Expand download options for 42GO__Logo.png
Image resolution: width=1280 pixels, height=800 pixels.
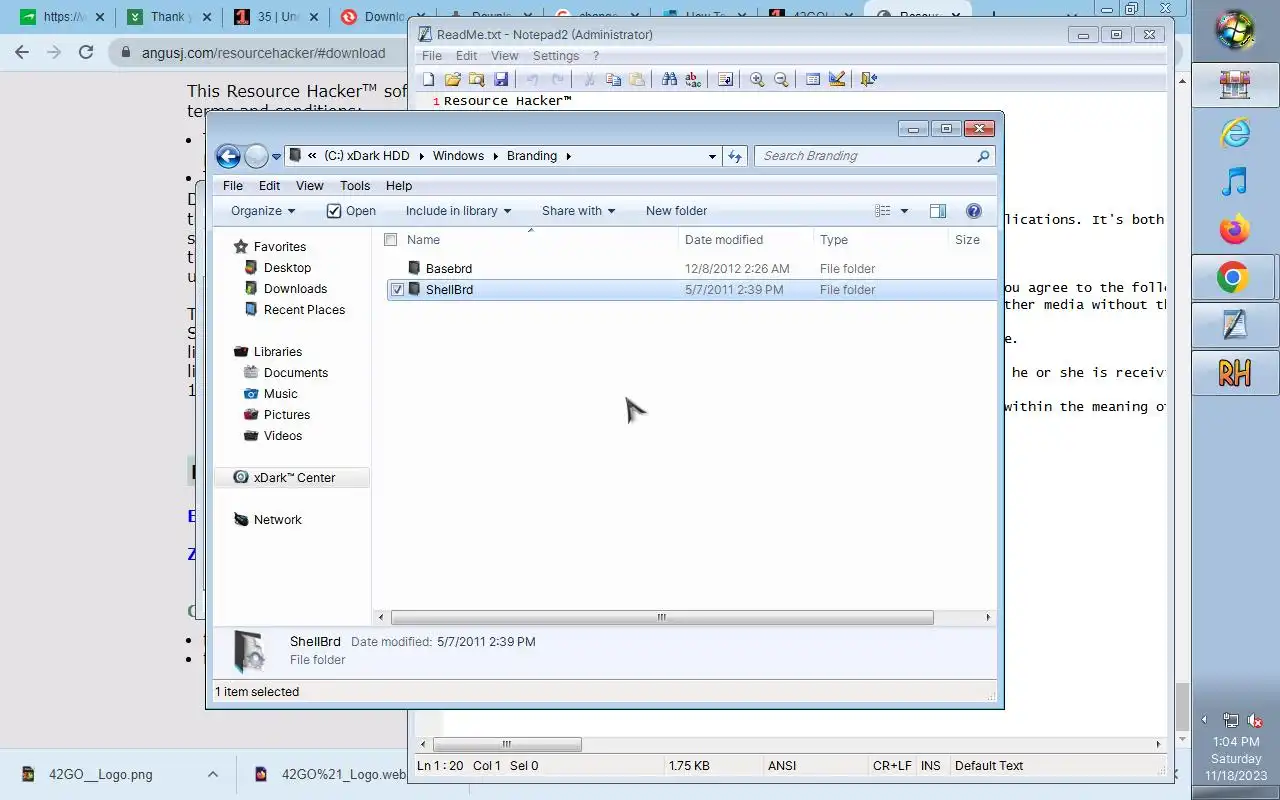click(212, 774)
